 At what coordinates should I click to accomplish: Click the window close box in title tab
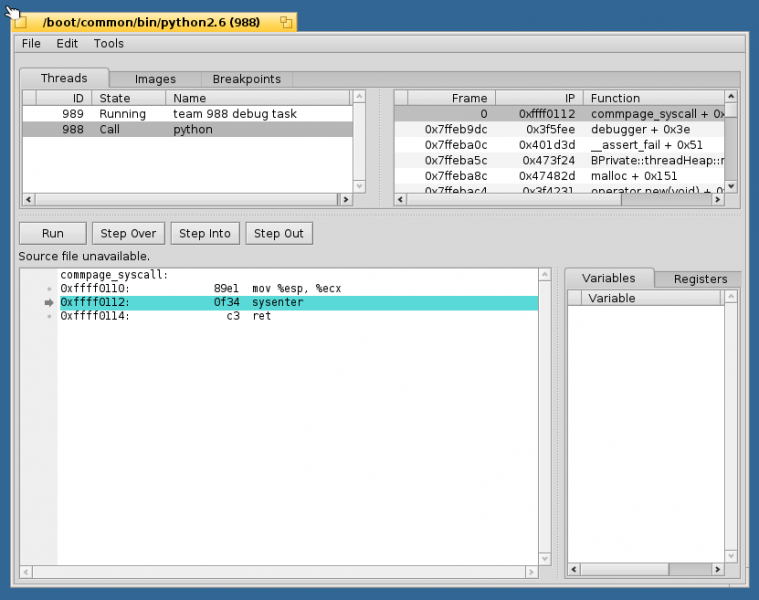point(20,22)
